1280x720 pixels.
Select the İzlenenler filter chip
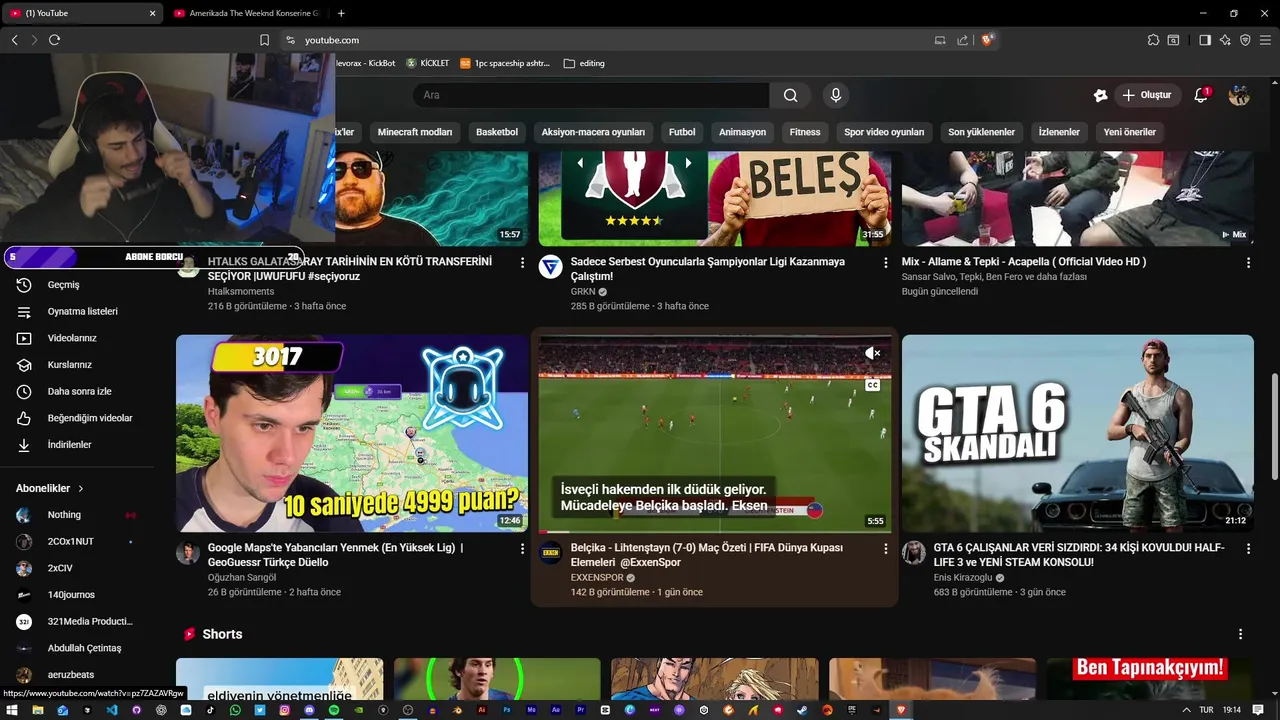point(1059,132)
